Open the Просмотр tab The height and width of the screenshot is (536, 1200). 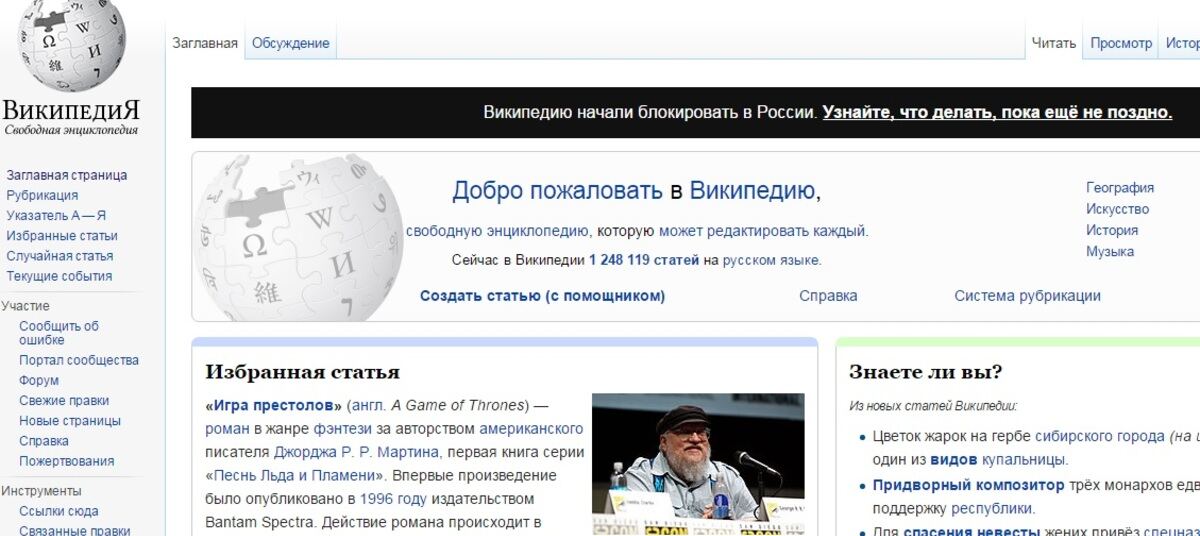[x=1121, y=43]
